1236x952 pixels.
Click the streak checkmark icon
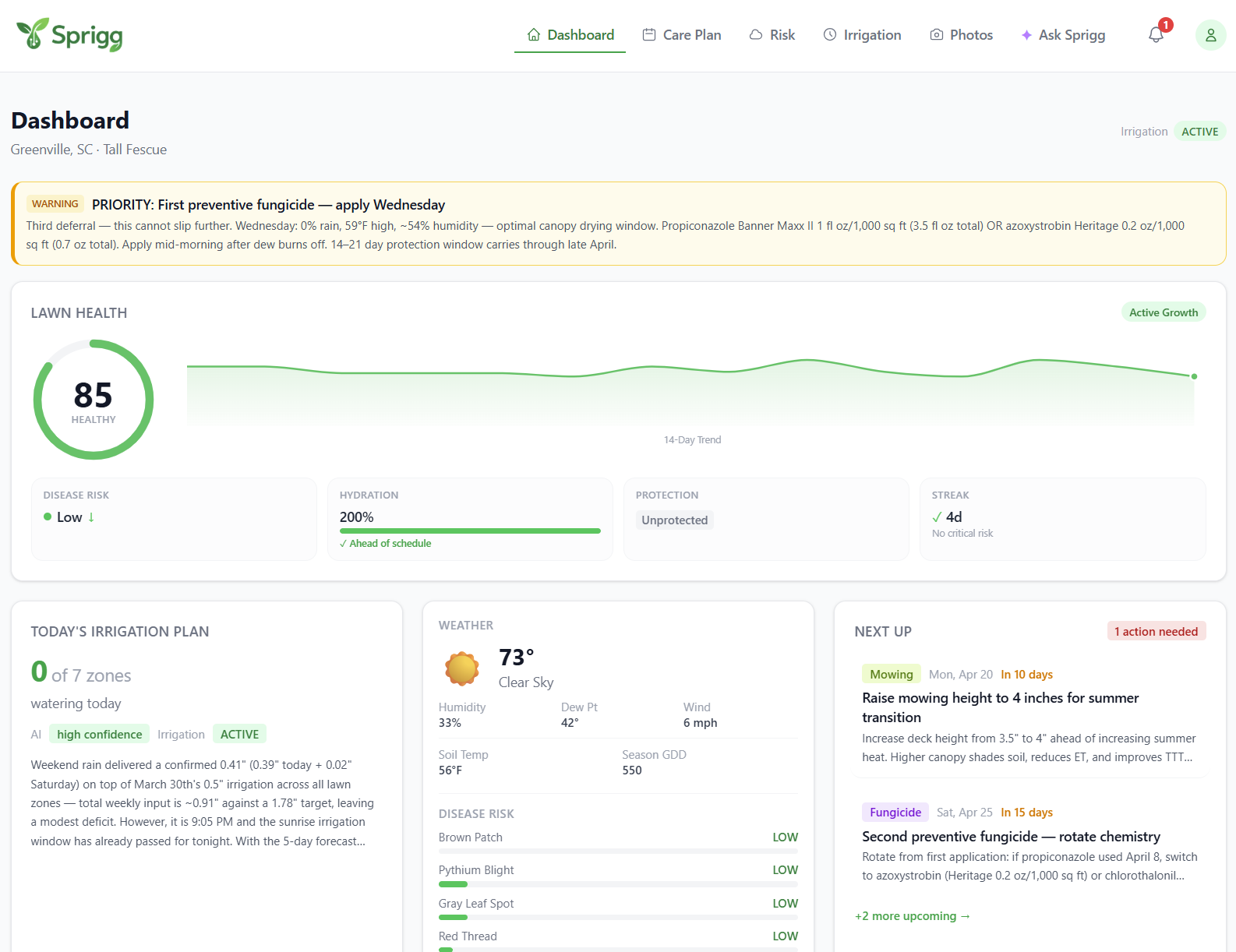click(937, 517)
